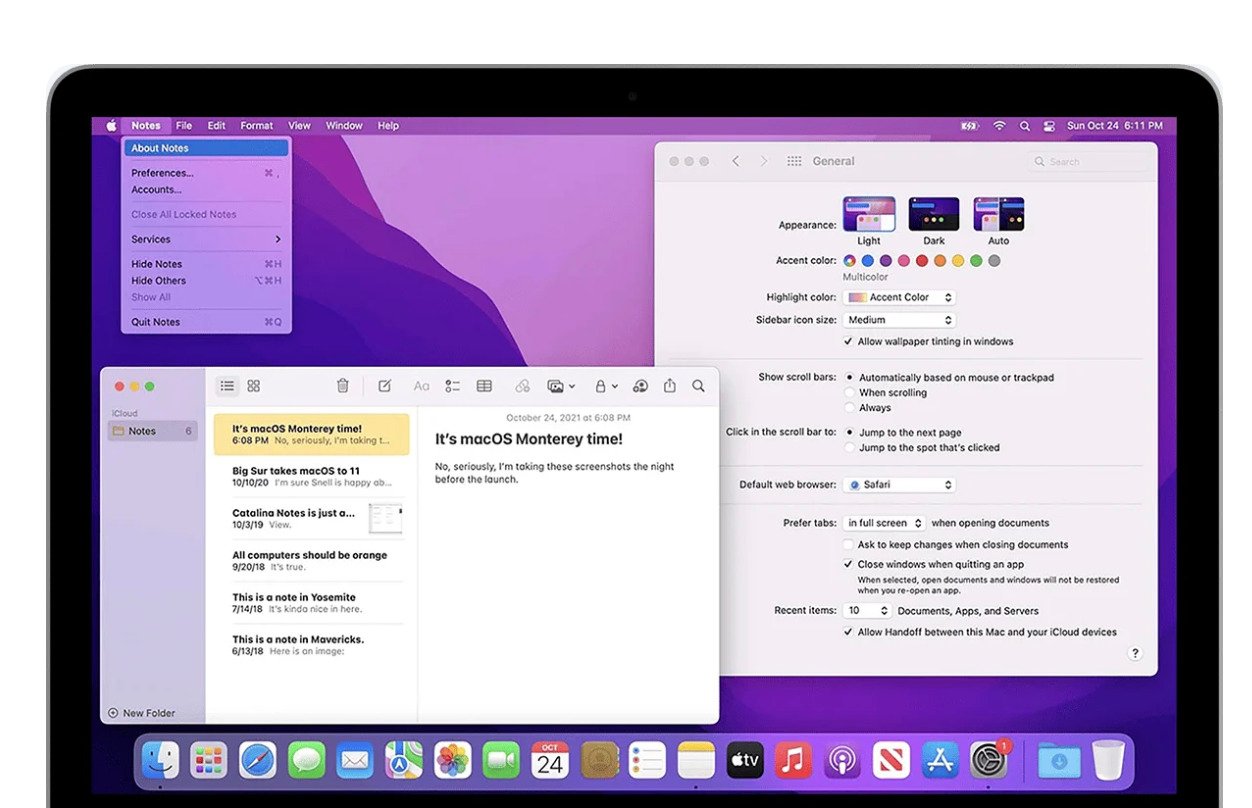Click New Folder in Notes sidebar
This screenshot has width=1252, height=808.
(x=141, y=713)
